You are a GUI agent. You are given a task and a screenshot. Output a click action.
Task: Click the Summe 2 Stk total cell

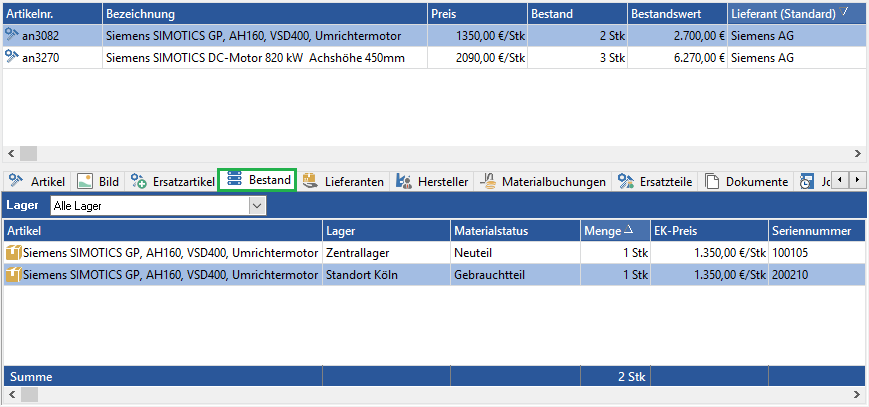pos(616,377)
